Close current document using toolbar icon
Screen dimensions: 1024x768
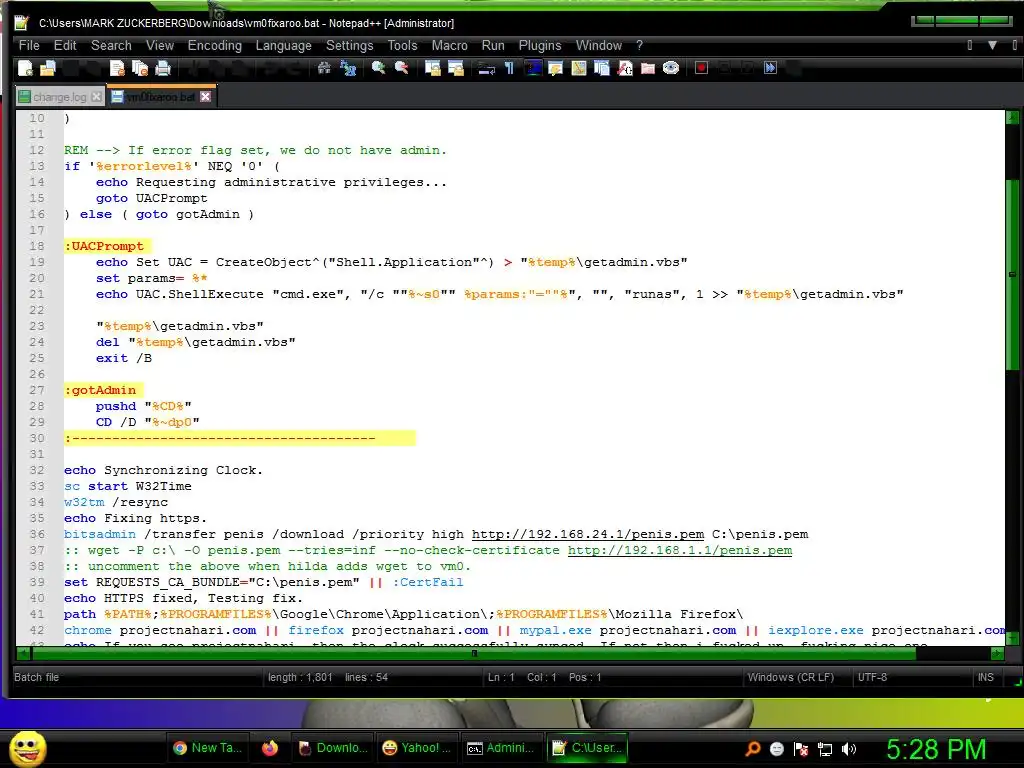pos(118,68)
